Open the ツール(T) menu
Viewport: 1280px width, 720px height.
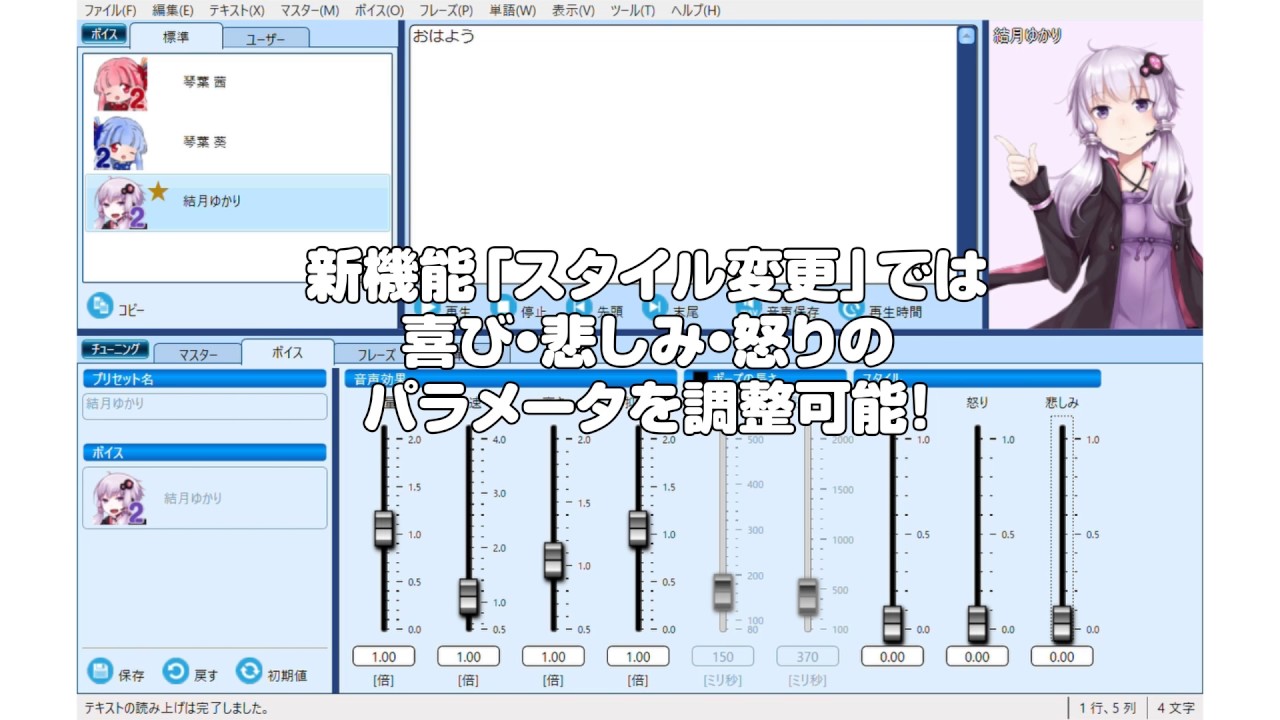[632, 10]
